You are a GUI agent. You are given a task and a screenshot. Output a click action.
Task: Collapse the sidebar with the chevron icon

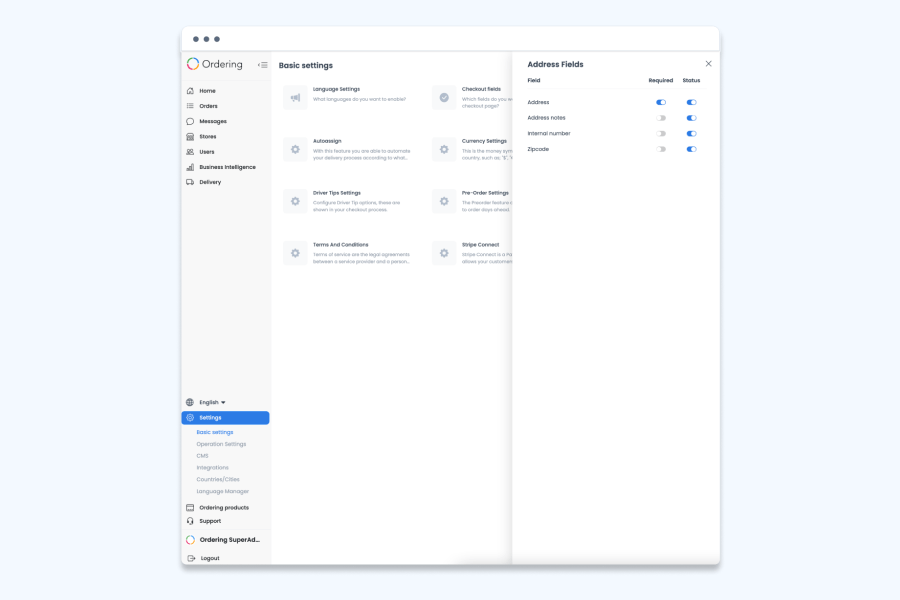(x=263, y=64)
